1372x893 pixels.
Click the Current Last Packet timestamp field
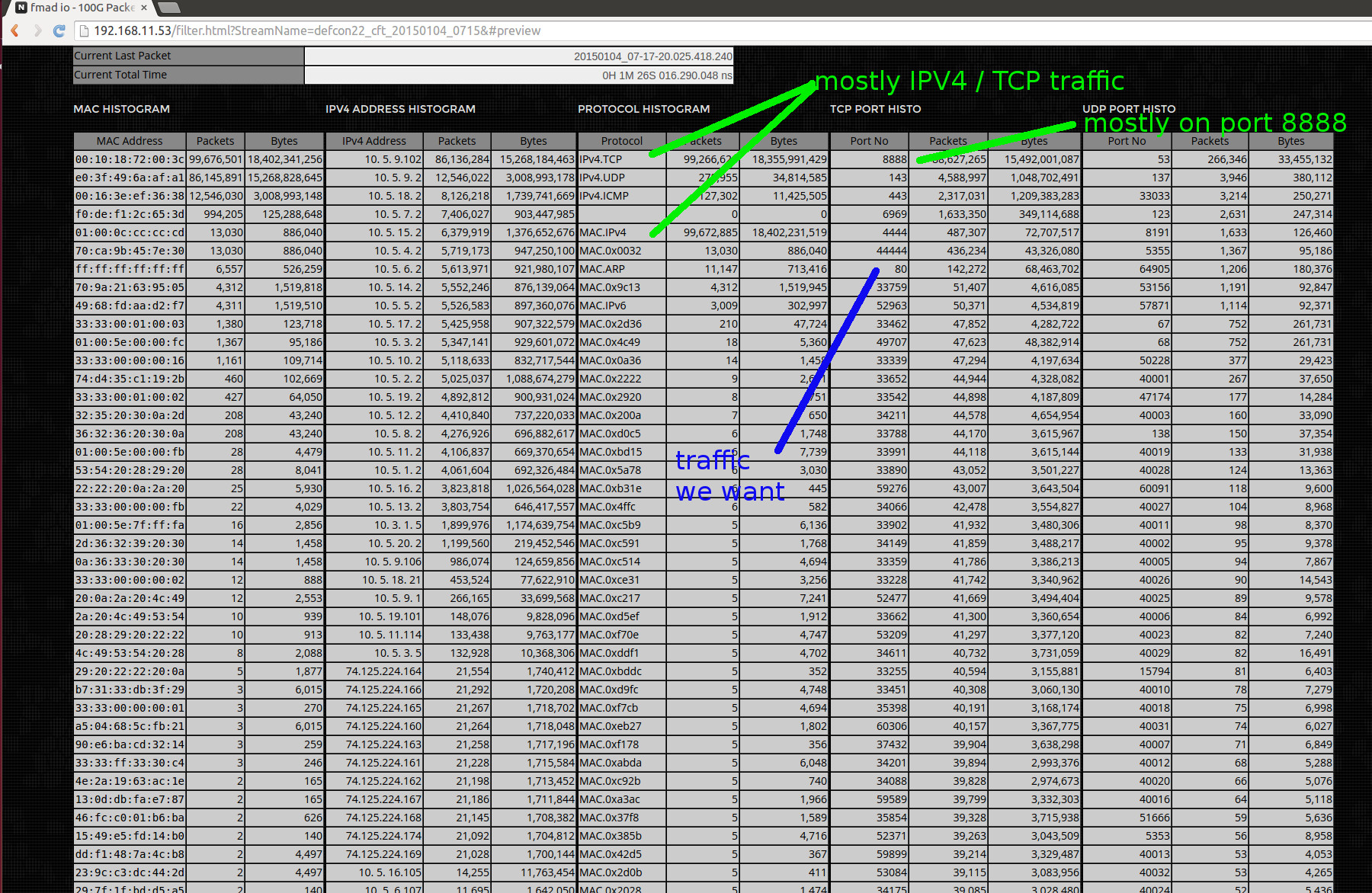[518, 56]
